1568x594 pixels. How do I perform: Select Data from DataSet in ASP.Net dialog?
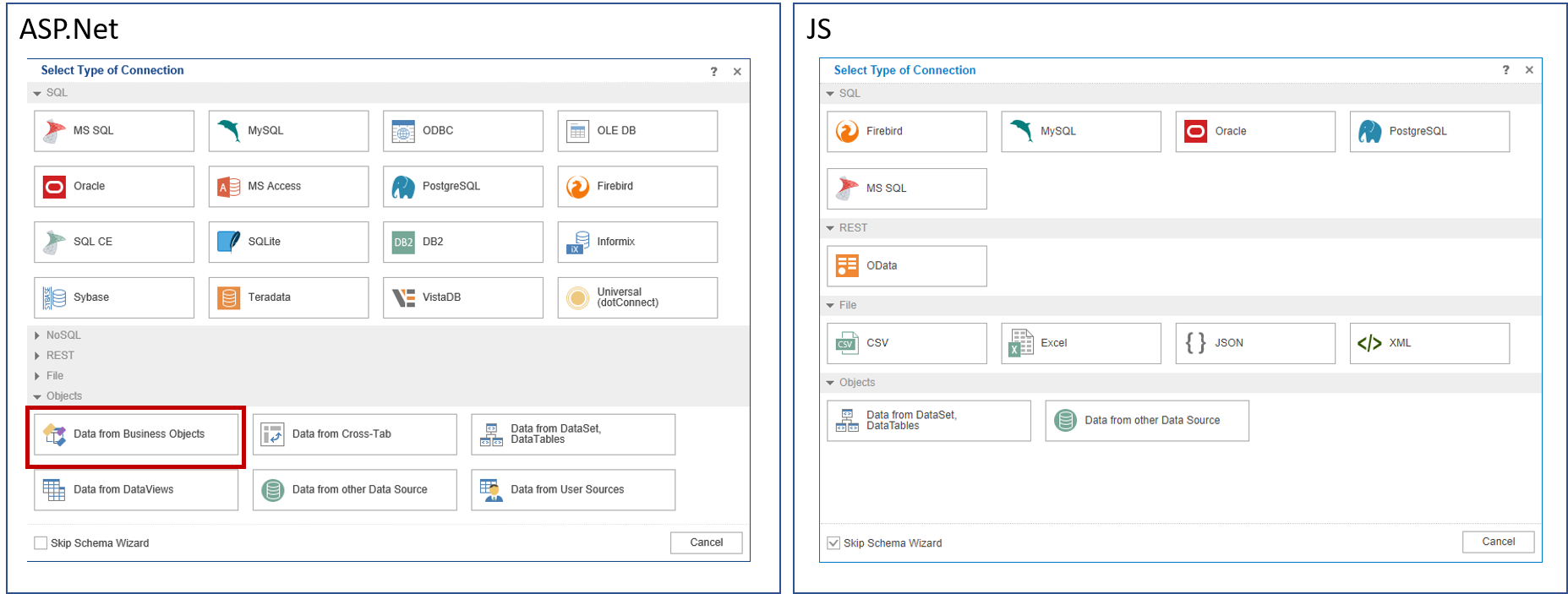coord(573,434)
